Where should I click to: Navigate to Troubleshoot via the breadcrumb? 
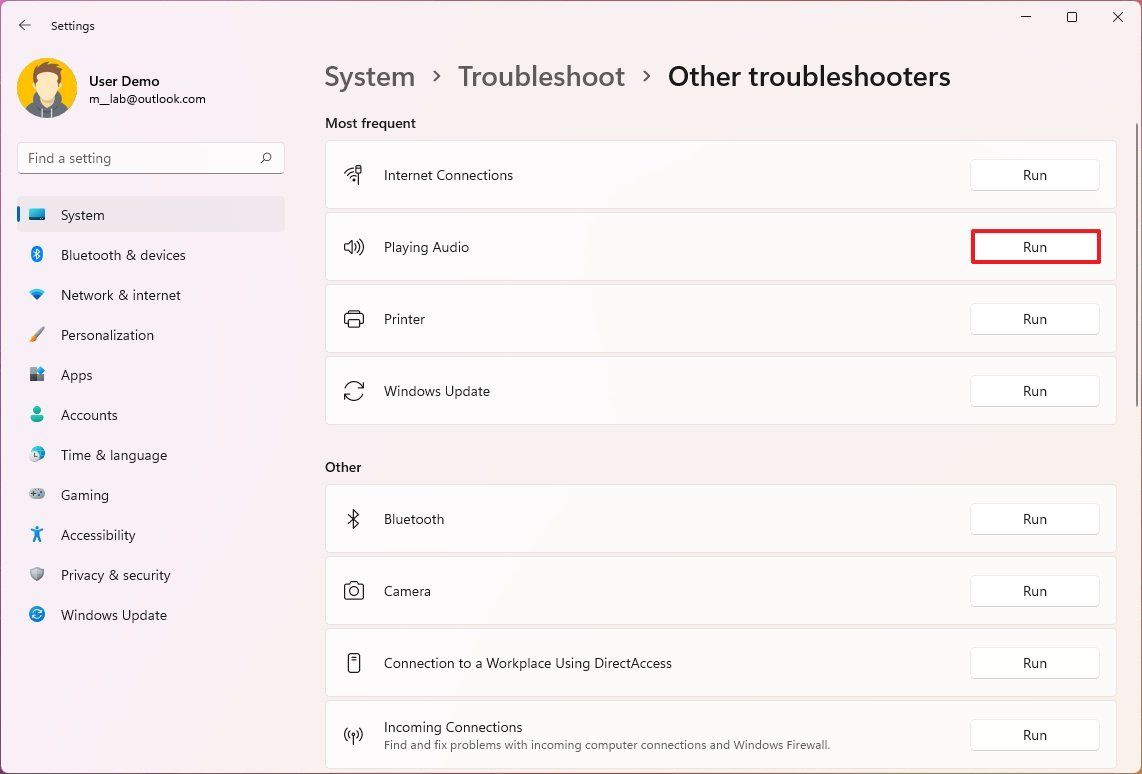541,76
